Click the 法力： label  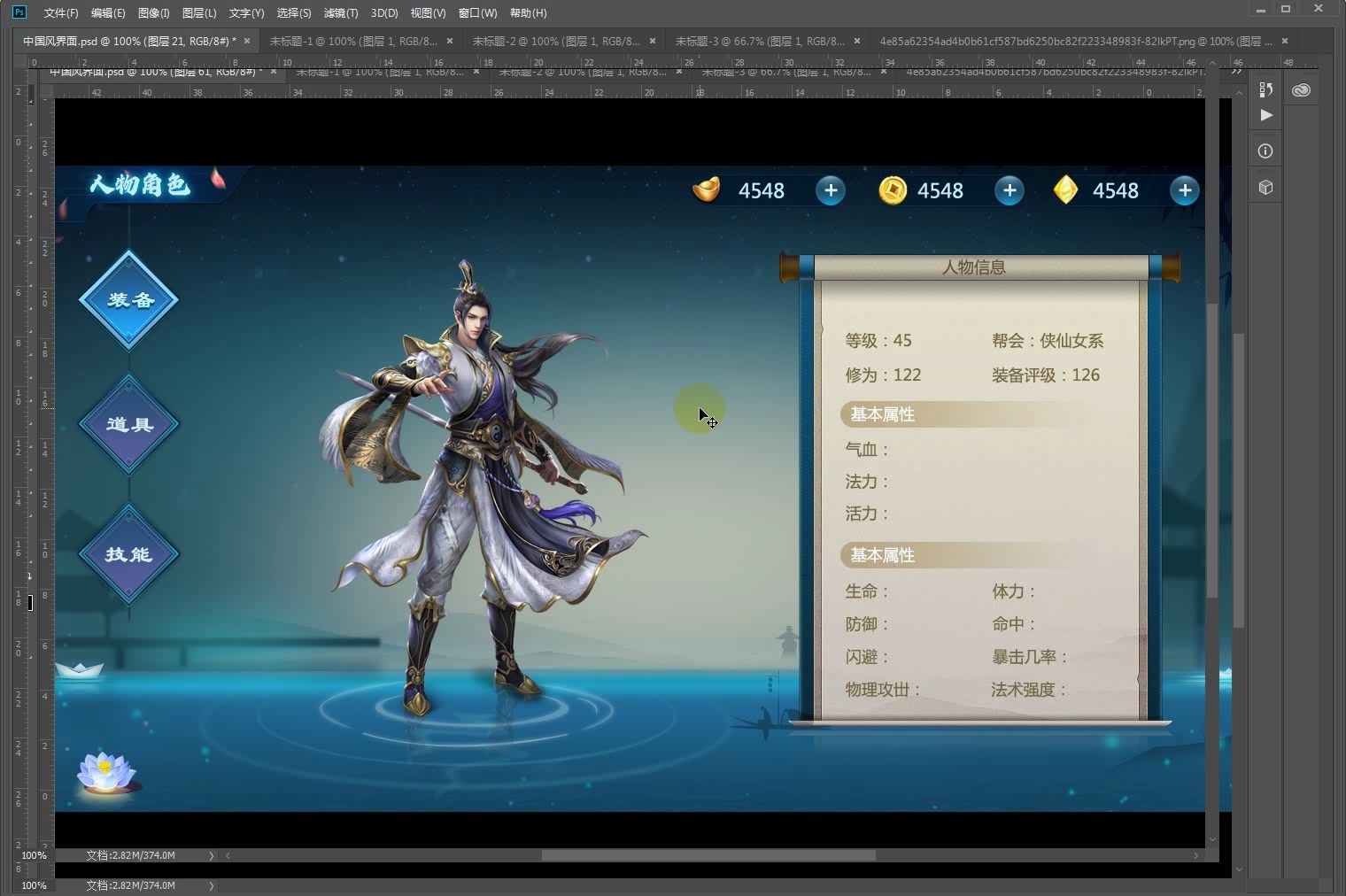coord(867,482)
